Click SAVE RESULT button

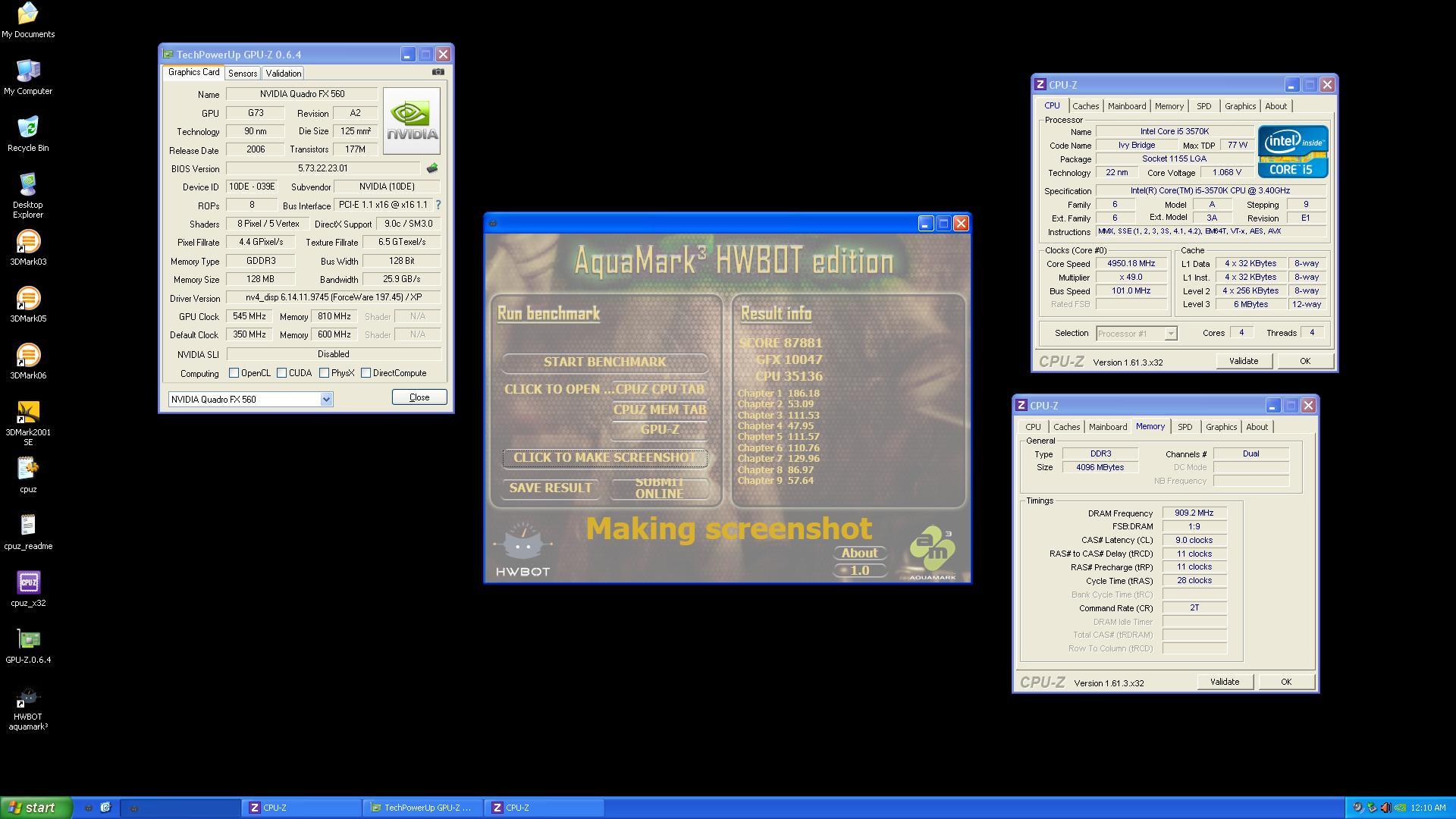click(551, 488)
